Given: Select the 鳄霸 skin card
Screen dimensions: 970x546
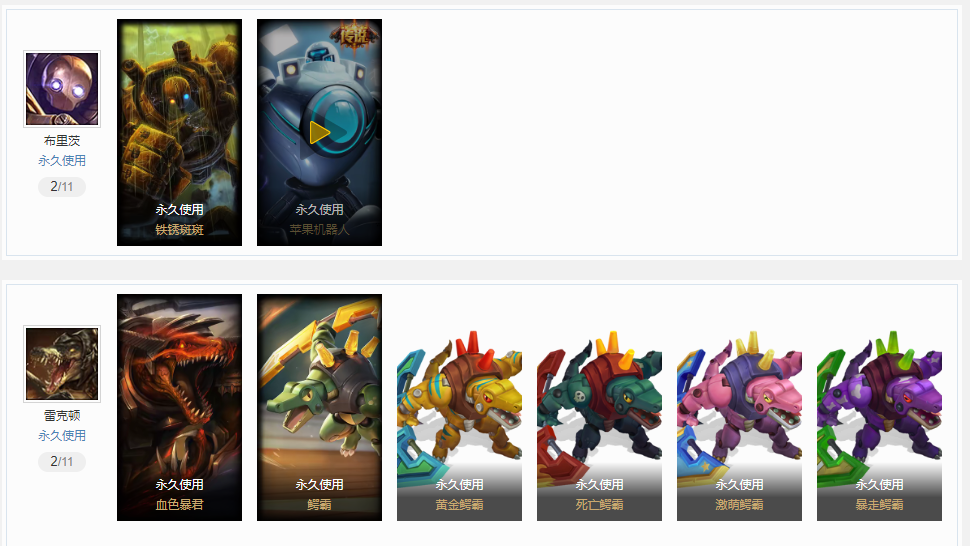Looking at the screenshot, I should pos(319,407).
